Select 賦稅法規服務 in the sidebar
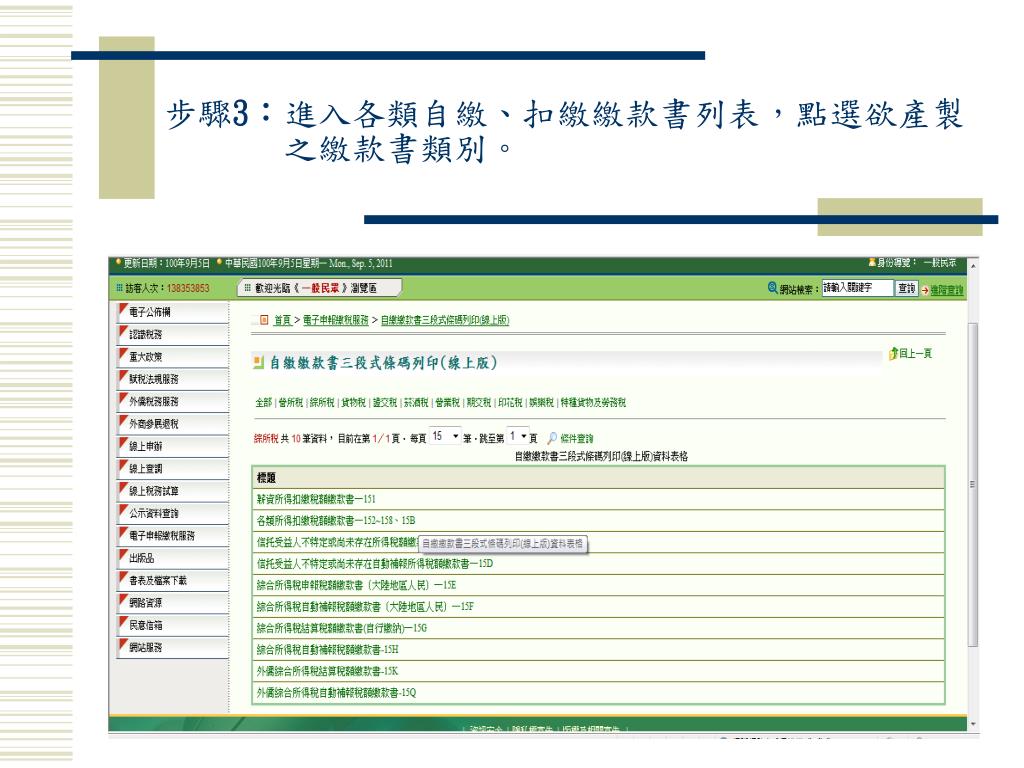This screenshot has width=1024, height=768. [173, 379]
